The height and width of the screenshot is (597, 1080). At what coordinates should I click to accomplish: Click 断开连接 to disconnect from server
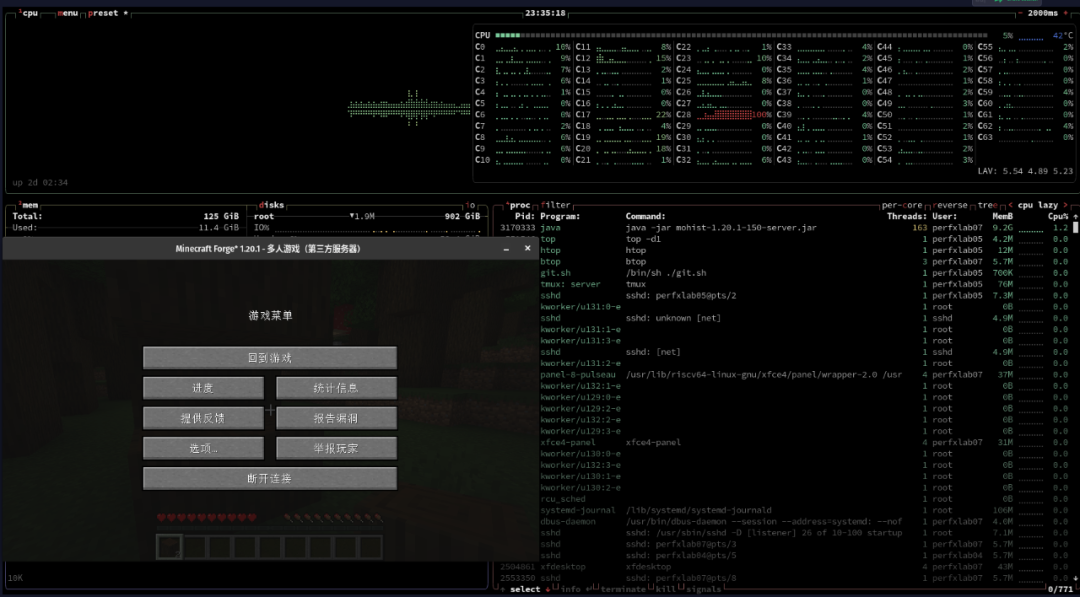click(x=269, y=479)
